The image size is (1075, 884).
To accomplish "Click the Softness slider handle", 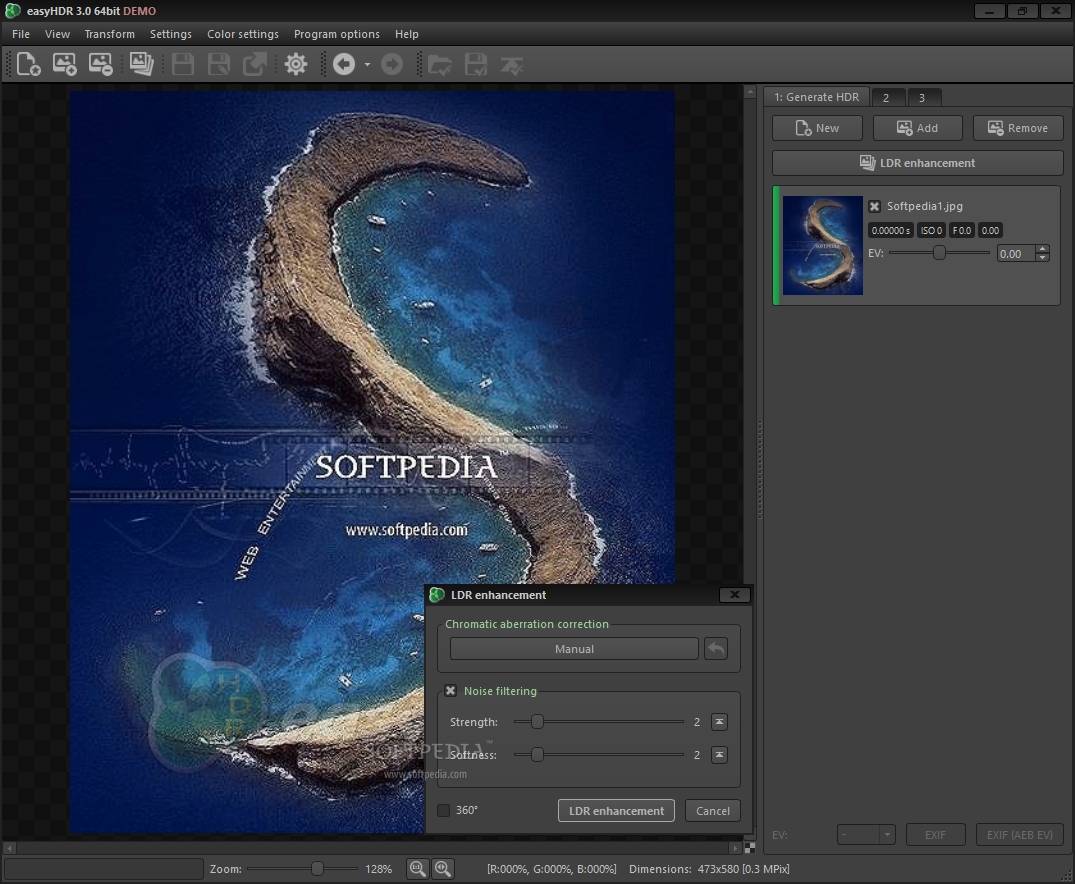I will point(538,754).
